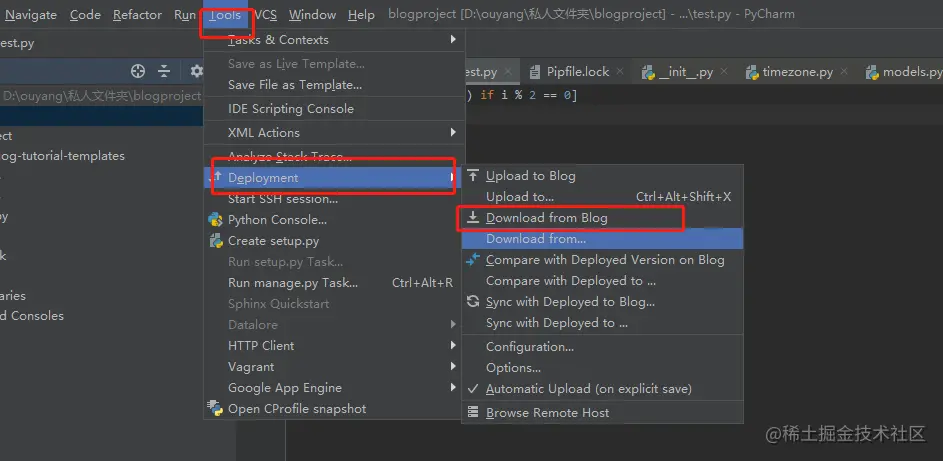Close the __init__.py editor tab
Viewport: 943px width, 461px height.
724,72
